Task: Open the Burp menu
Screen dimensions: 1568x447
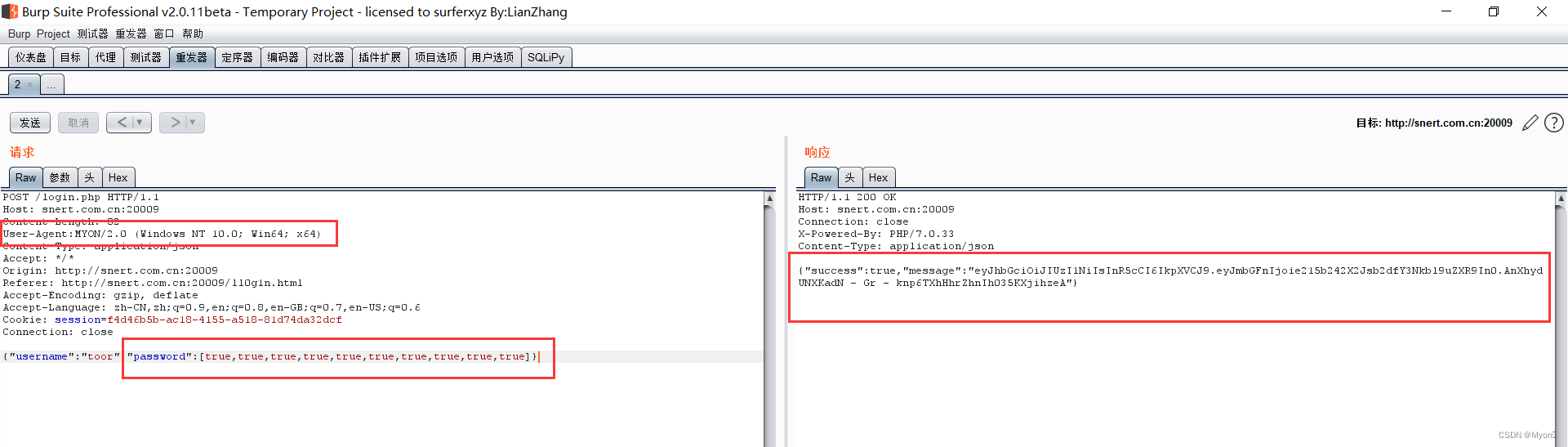Action: pos(19,34)
